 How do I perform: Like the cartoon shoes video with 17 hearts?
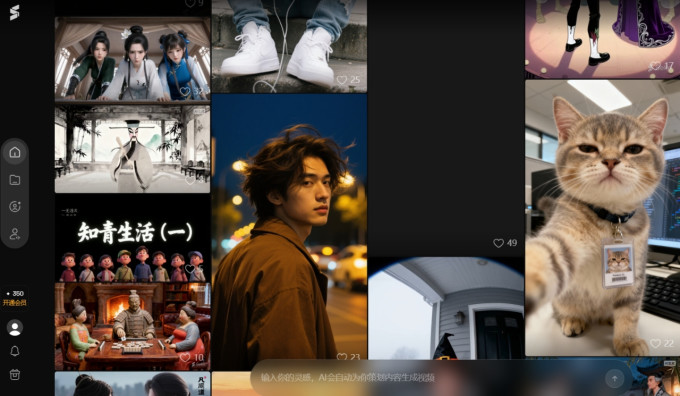point(654,66)
